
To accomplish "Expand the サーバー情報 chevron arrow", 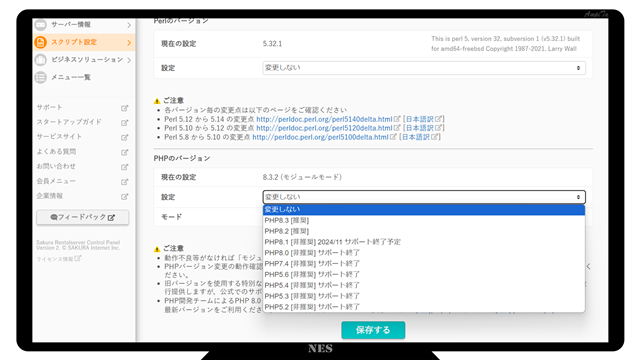I will 129,25.
